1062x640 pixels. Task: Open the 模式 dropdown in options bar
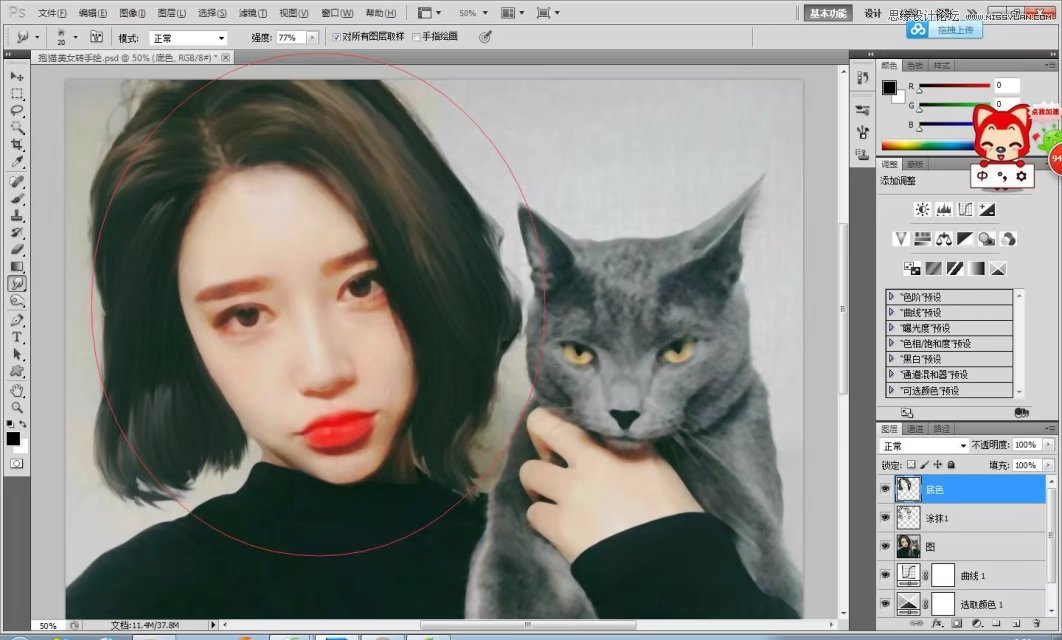click(188, 38)
